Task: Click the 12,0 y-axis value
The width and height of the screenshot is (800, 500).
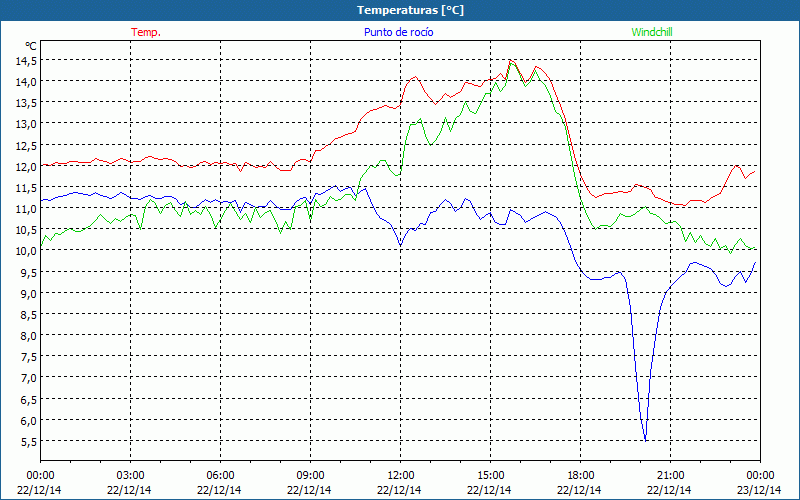Action: click(26, 166)
